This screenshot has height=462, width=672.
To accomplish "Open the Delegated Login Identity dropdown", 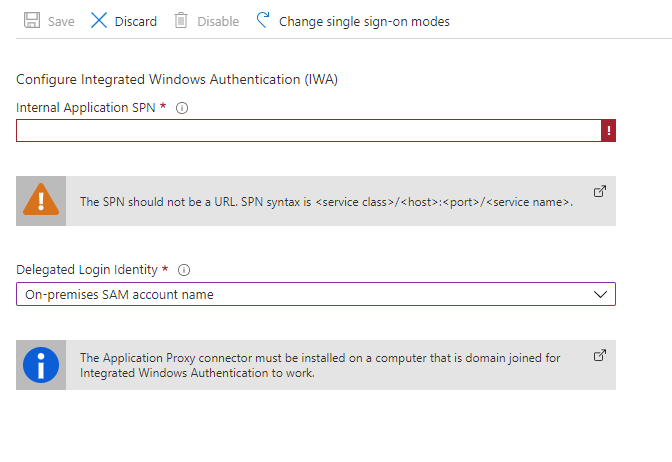I will coord(300,294).
